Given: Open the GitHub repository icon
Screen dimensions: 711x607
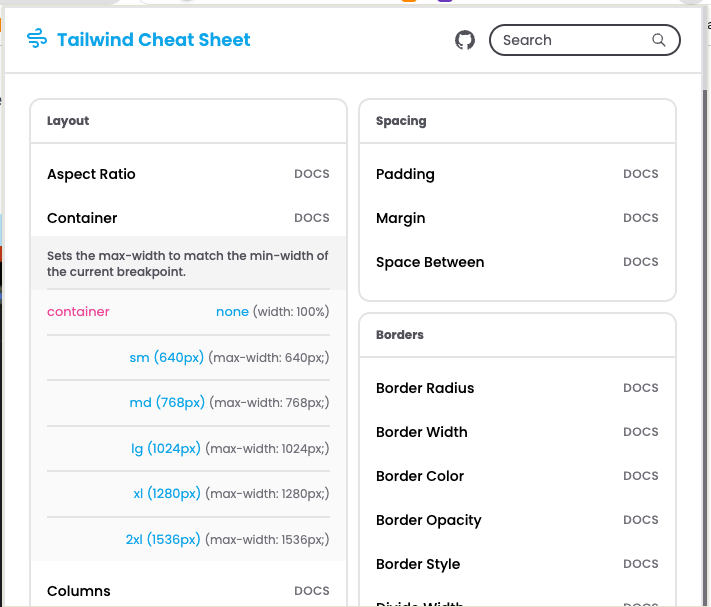Looking at the screenshot, I should coord(465,40).
